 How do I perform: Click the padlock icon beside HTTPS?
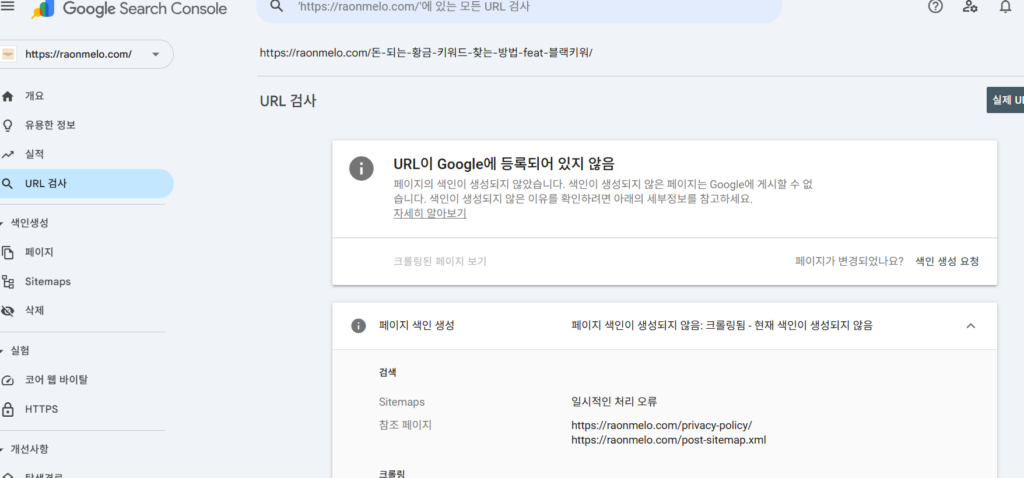tap(8, 409)
